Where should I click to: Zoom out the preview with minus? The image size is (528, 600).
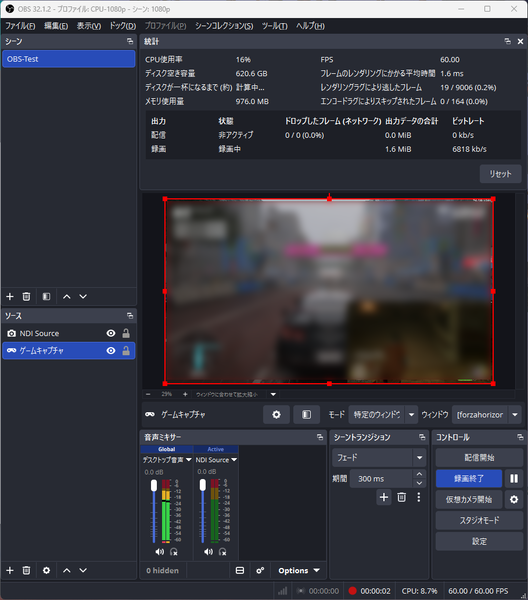[x=148, y=394]
